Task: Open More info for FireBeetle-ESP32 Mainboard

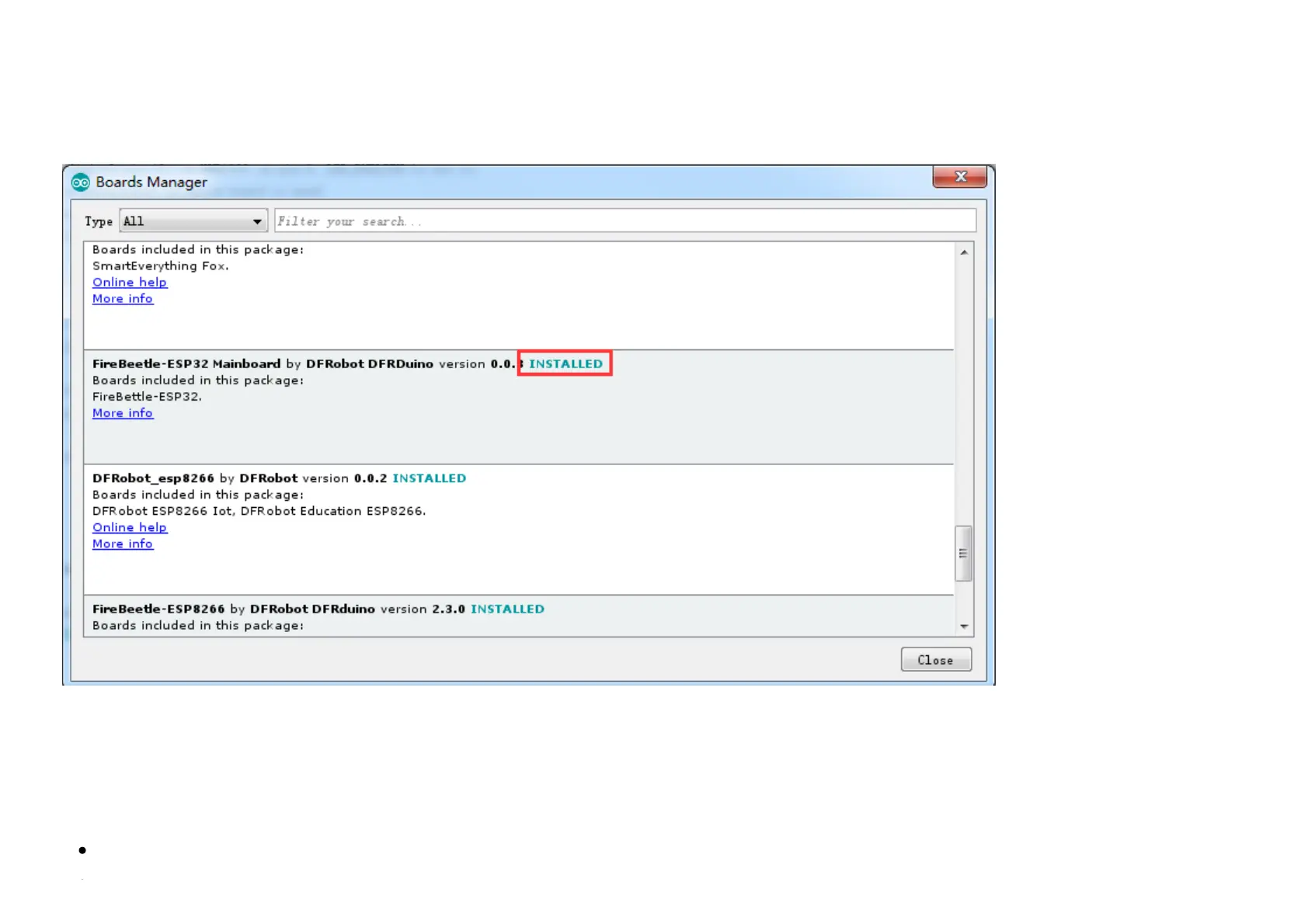Action: click(x=123, y=413)
